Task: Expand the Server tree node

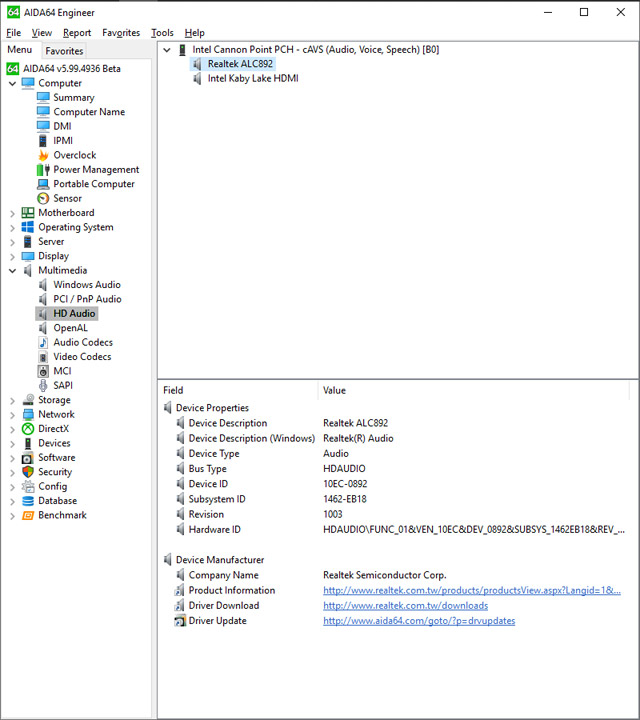Action: point(12,242)
